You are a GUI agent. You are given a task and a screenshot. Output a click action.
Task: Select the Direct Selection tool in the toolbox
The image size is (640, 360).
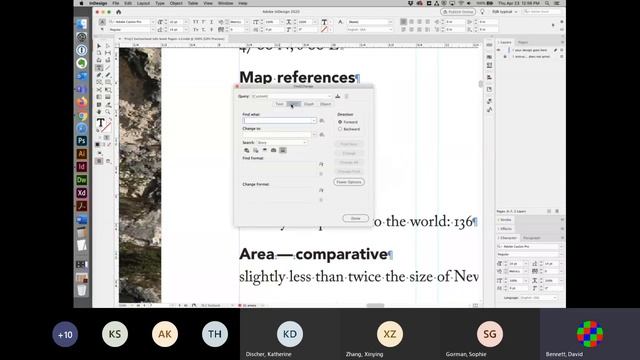(x=108, y=46)
